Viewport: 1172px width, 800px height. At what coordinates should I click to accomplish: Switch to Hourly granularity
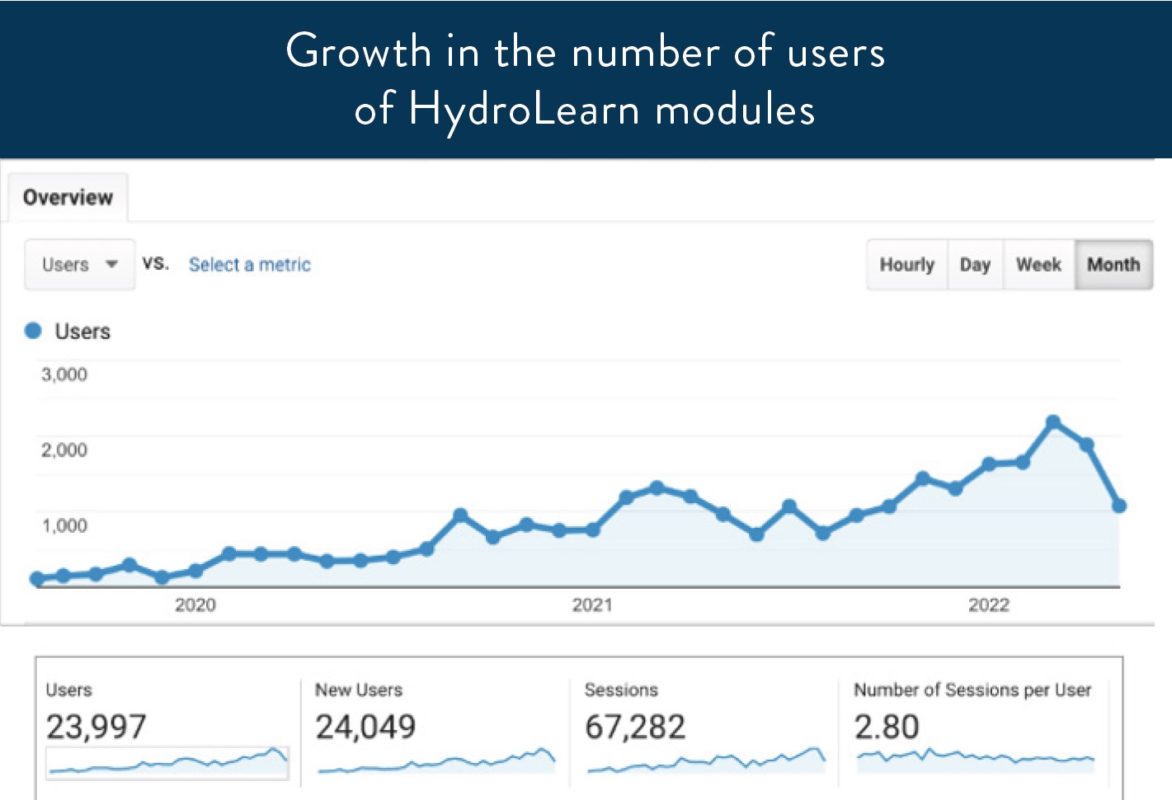tap(906, 265)
